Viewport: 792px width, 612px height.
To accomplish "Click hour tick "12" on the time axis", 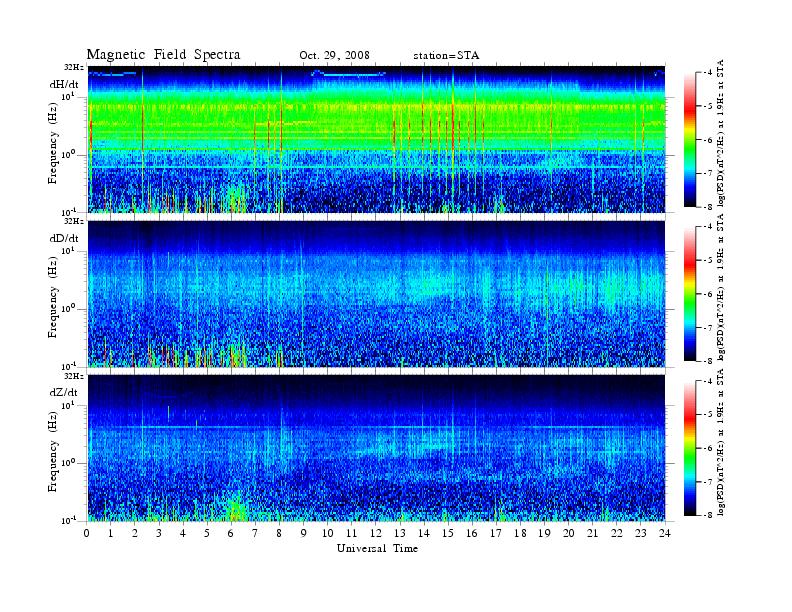I will 376,533.
